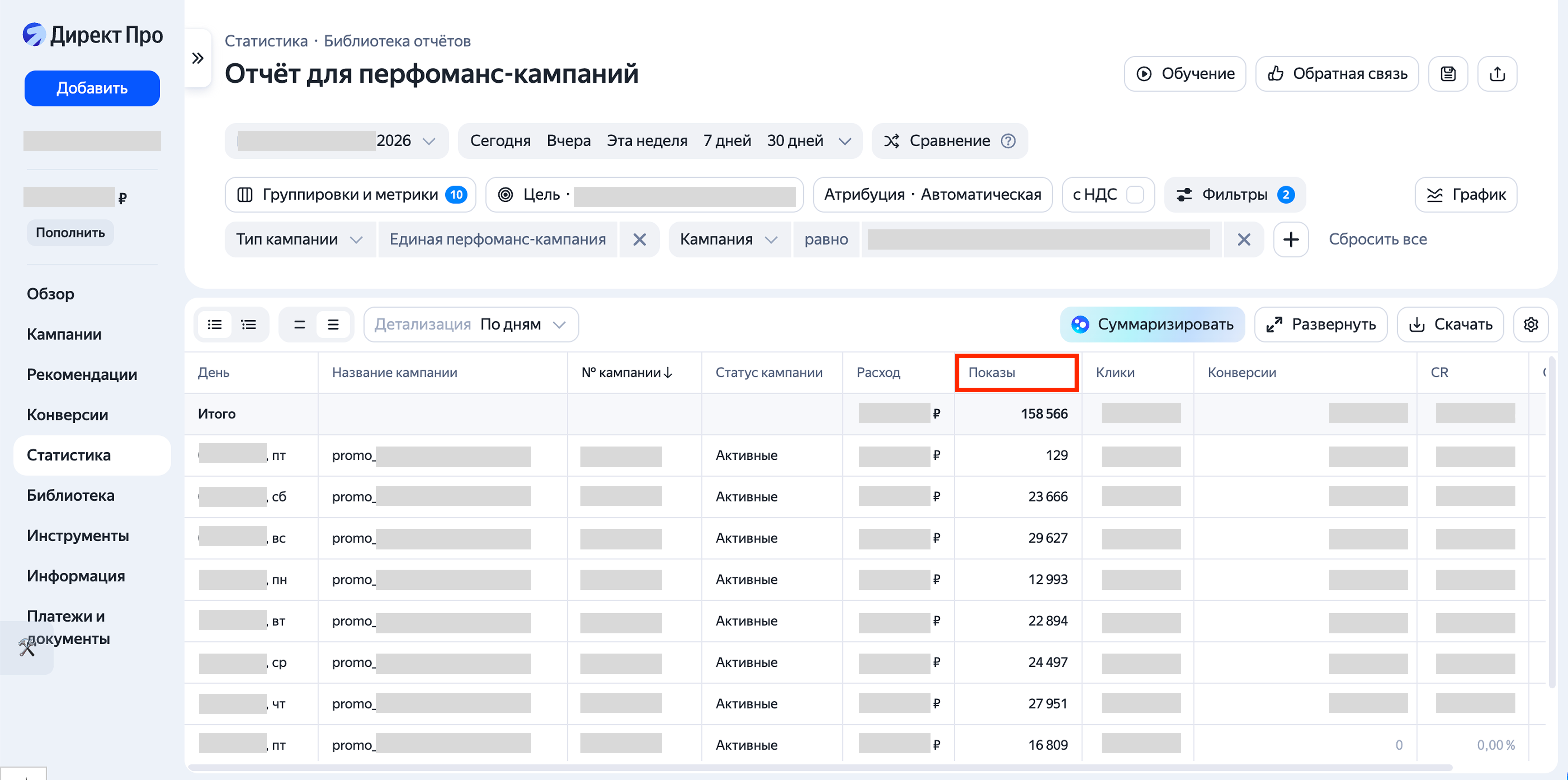Open Группировки и метрики selector

351,195
